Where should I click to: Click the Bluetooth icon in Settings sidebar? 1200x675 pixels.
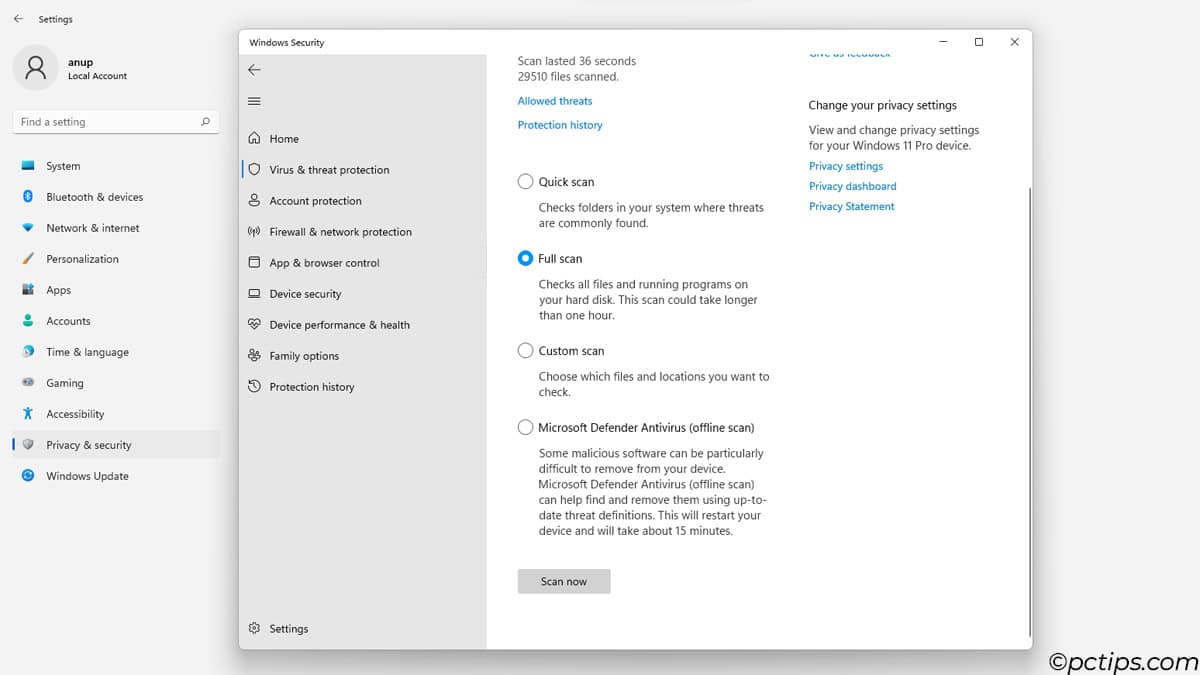(28, 197)
